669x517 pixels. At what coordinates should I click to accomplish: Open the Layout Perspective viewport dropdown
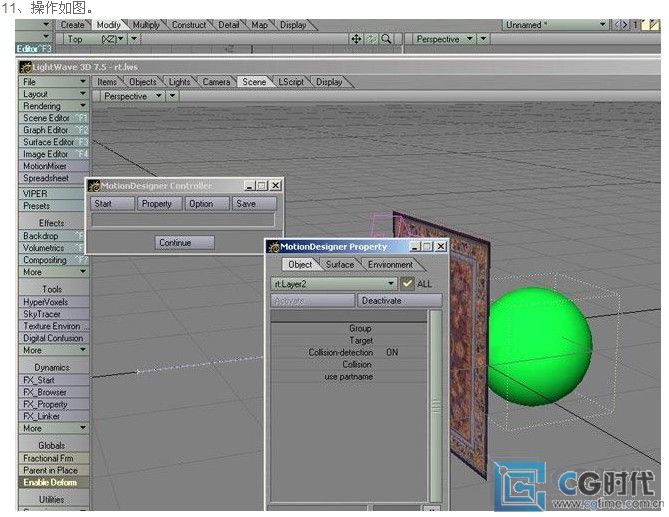[x=133, y=96]
